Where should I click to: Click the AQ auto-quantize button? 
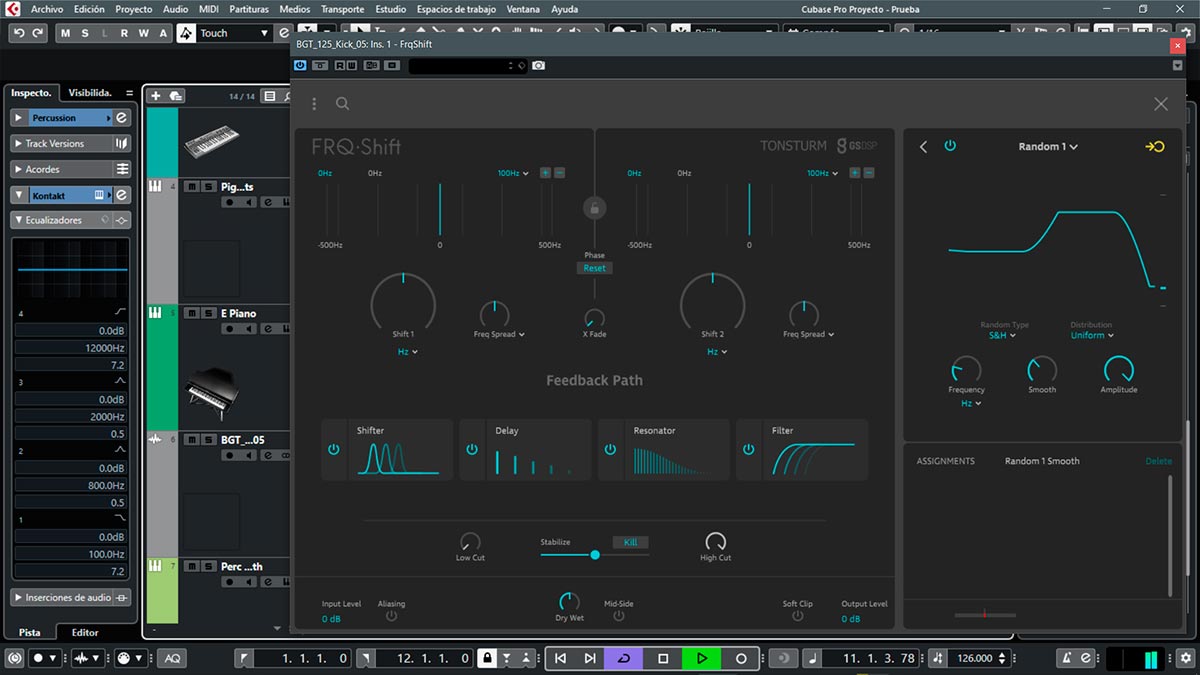(172, 658)
